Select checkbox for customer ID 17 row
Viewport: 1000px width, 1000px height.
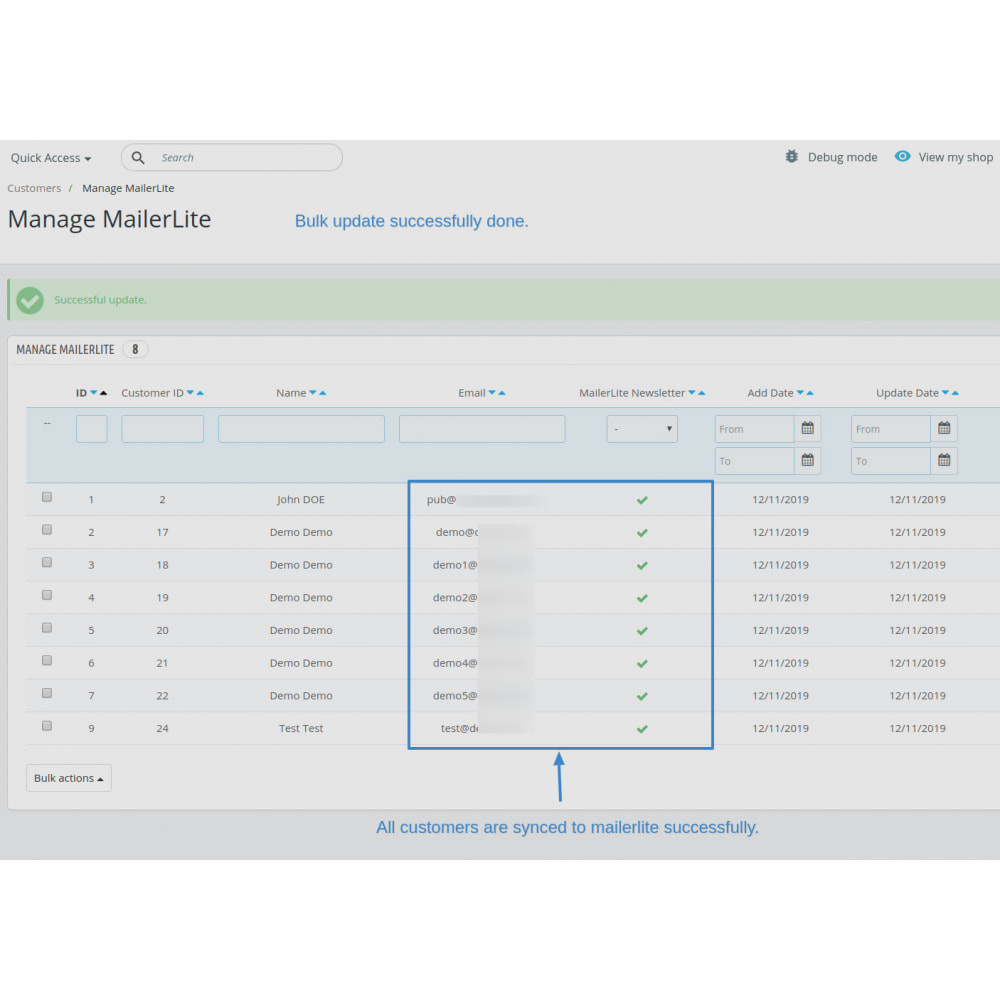[47, 529]
